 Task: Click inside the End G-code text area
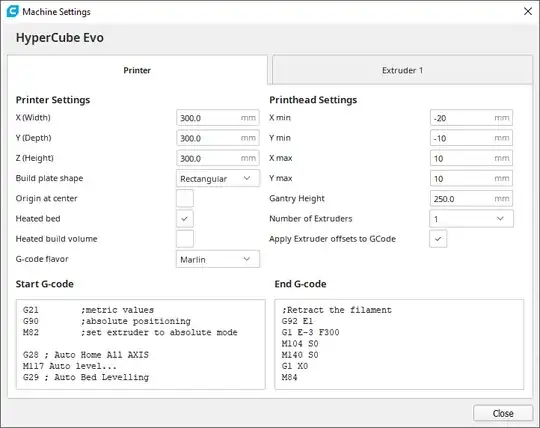pos(399,344)
